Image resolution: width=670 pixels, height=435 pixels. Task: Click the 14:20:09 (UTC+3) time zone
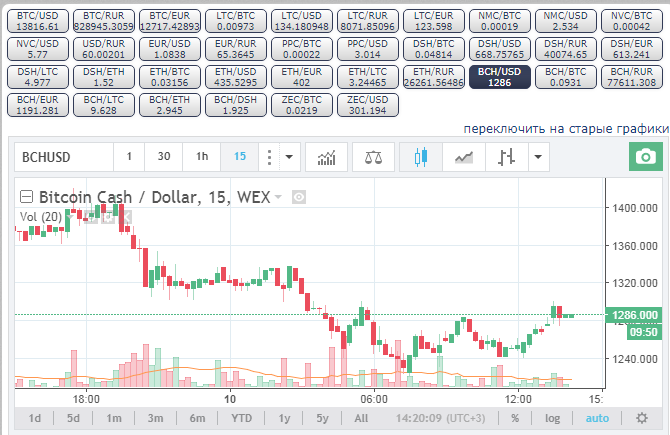[440, 418]
